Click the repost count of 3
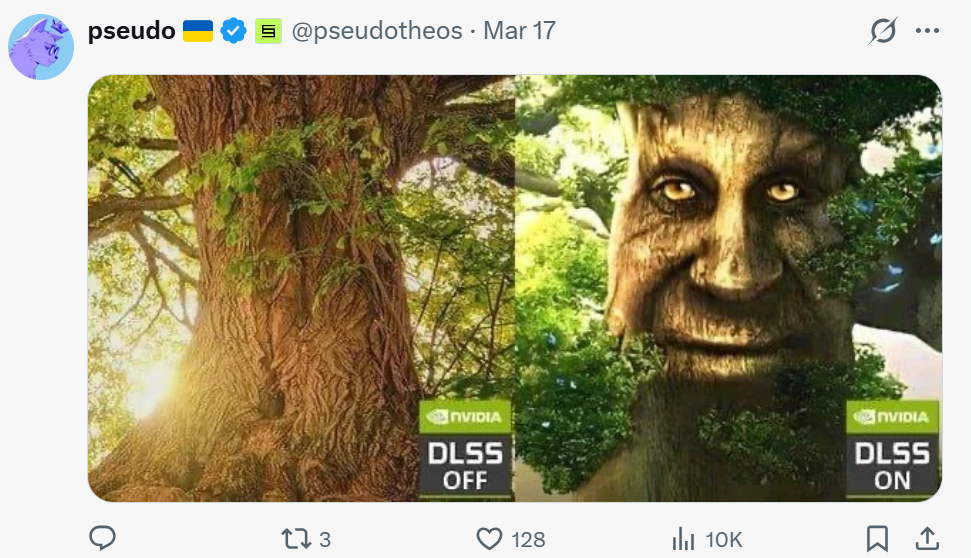The width and height of the screenshot is (971, 558). tap(324, 540)
